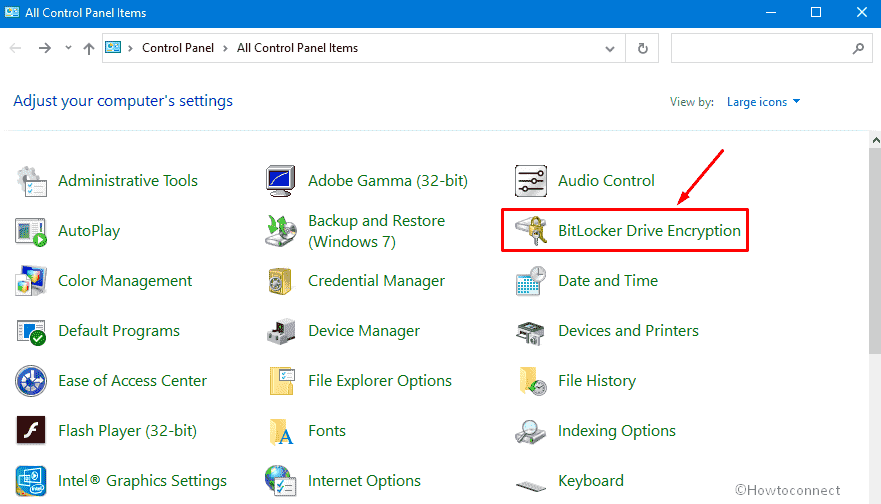Open the BitLocker Drive Encryption link

pyautogui.click(x=649, y=231)
